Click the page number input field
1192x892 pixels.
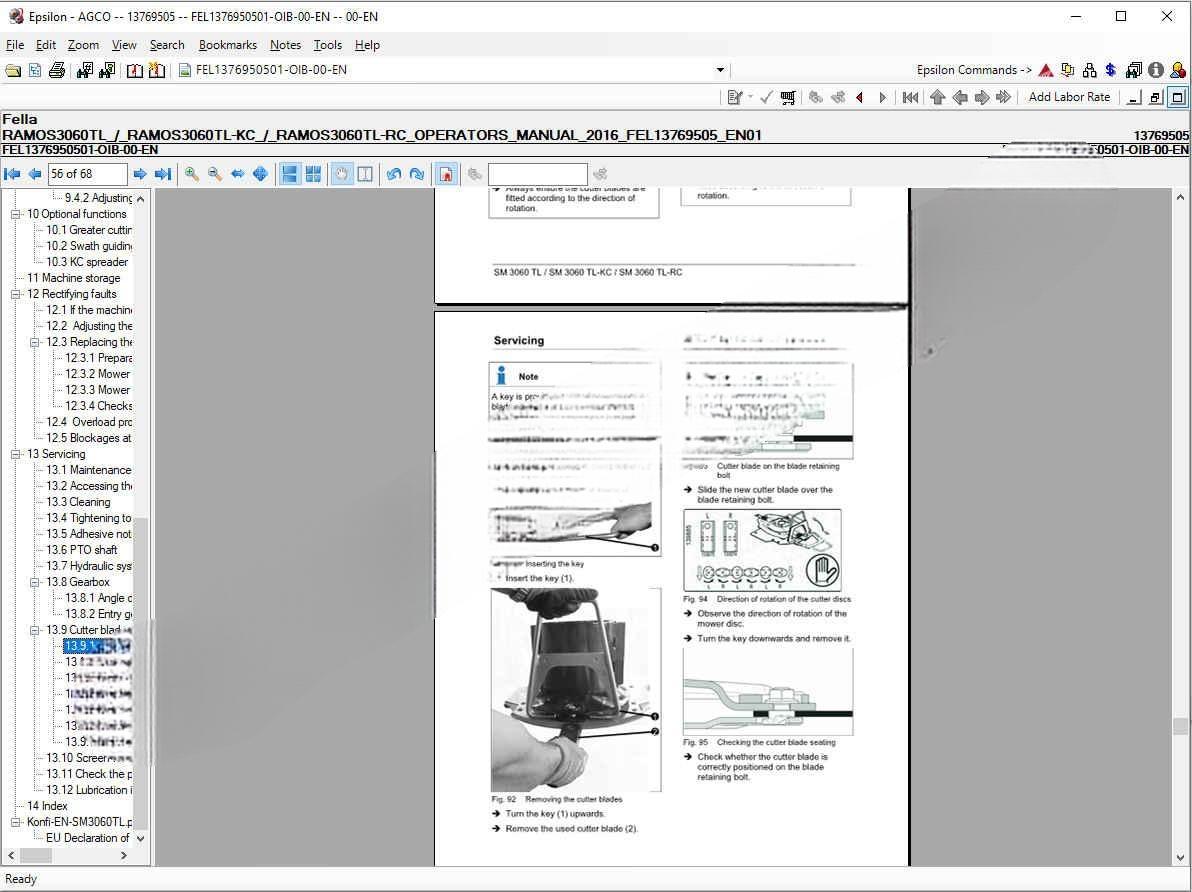tap(87, 174)
